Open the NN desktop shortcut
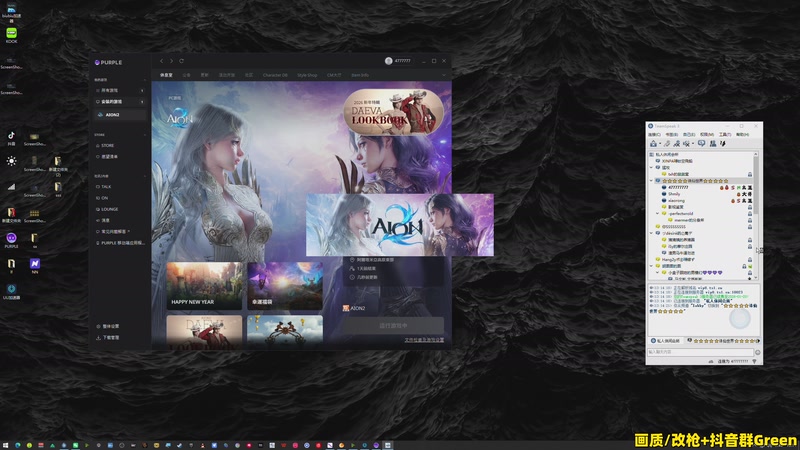The width and height of the screenshot is (800, 450). click(x=35, y=265)
